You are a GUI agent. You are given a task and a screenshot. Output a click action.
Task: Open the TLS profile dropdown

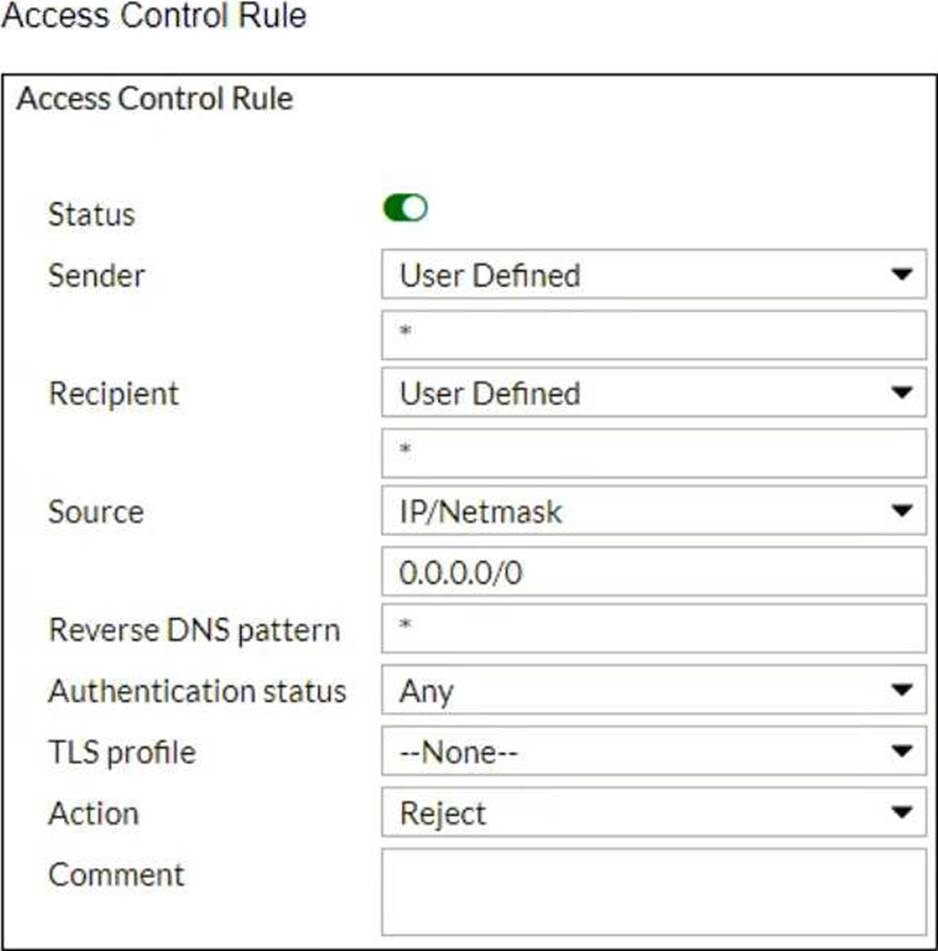point(653,752)
